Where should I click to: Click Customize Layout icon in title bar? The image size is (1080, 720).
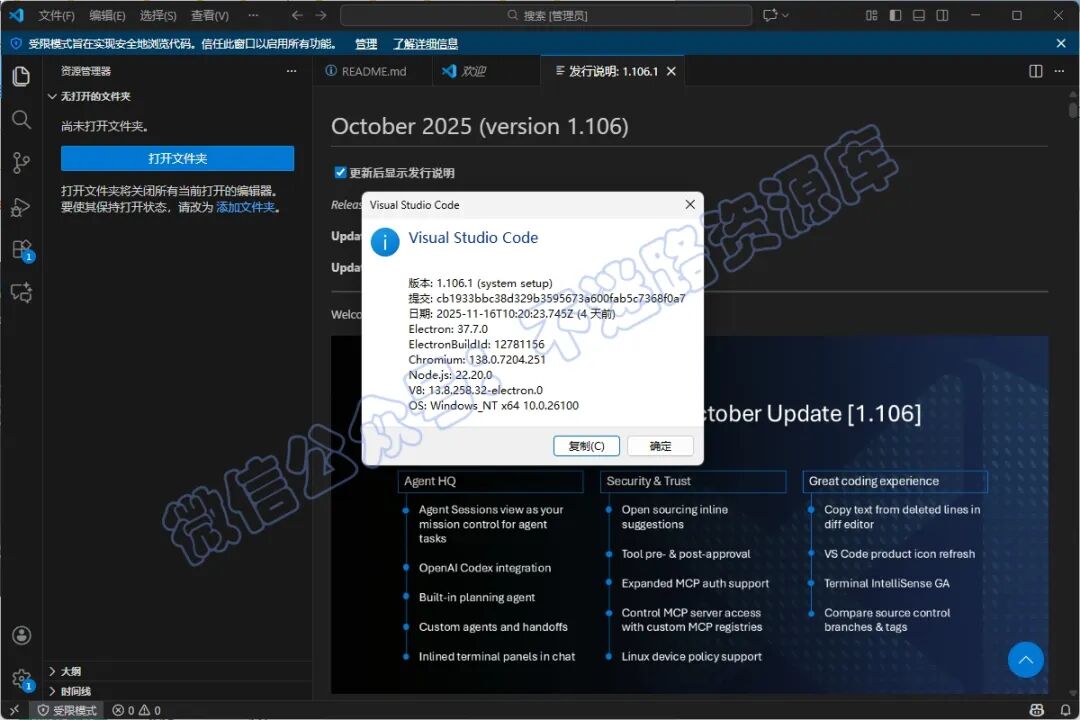(871, 15)
